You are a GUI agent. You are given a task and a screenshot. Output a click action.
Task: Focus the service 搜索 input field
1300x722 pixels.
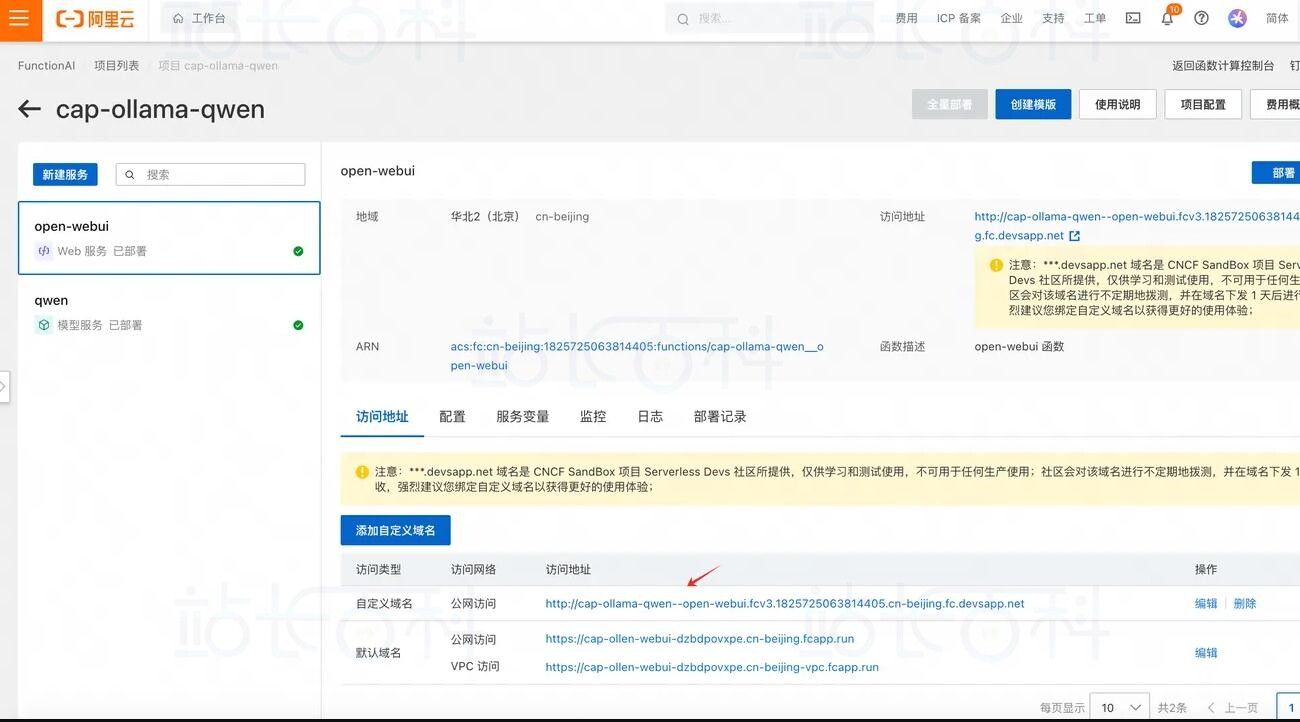[210, 174]
